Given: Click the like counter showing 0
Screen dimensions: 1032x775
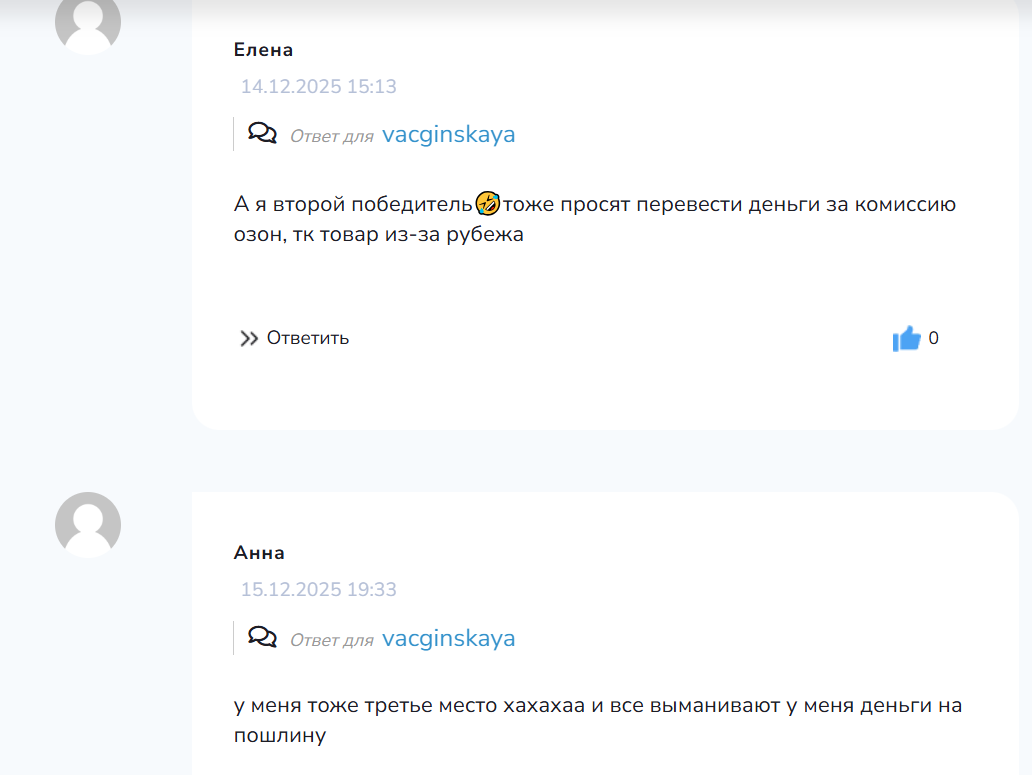Looking at the screenshot, I should pos(934,339).
